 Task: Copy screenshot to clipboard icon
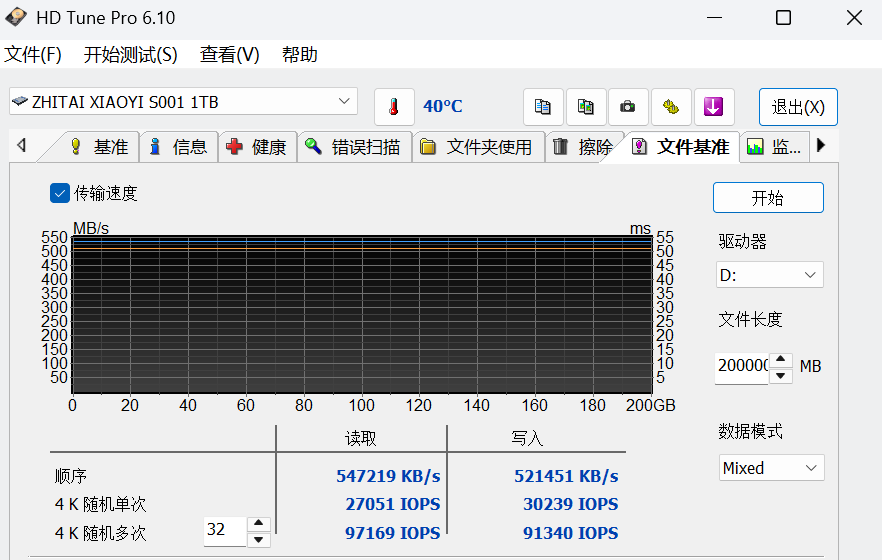(x=586, y=107)
